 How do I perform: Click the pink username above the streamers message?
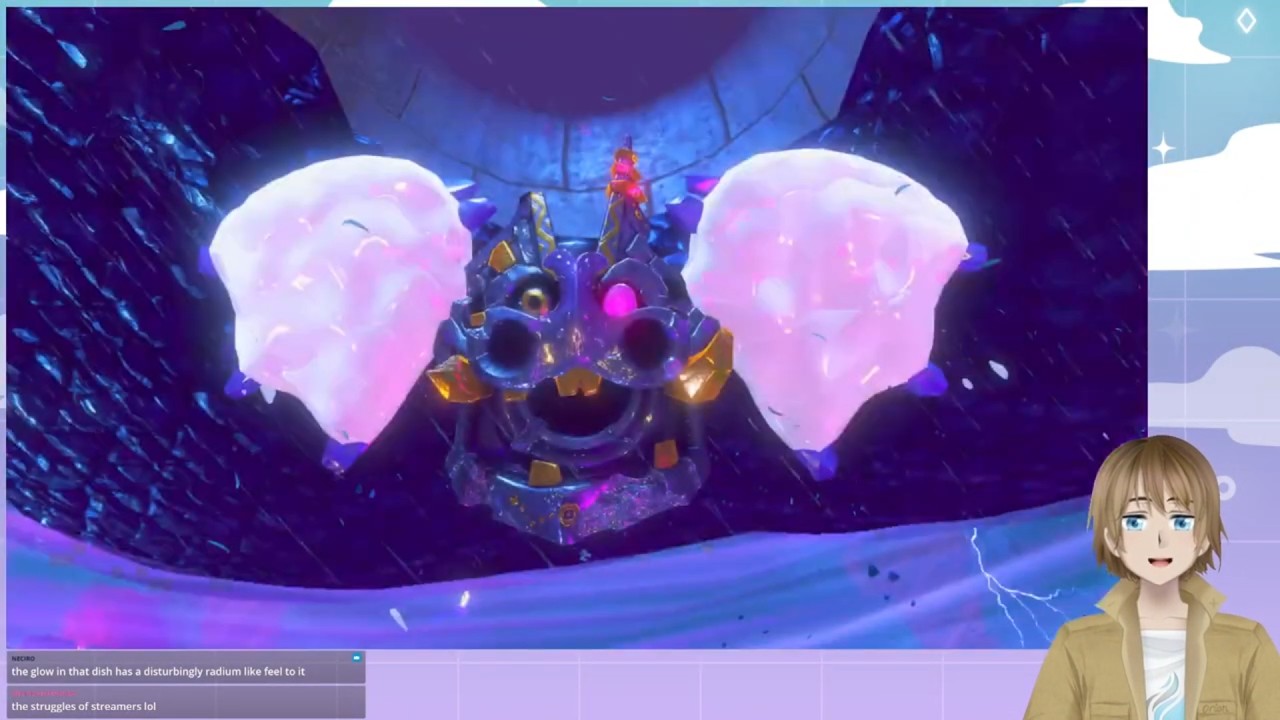44,693
